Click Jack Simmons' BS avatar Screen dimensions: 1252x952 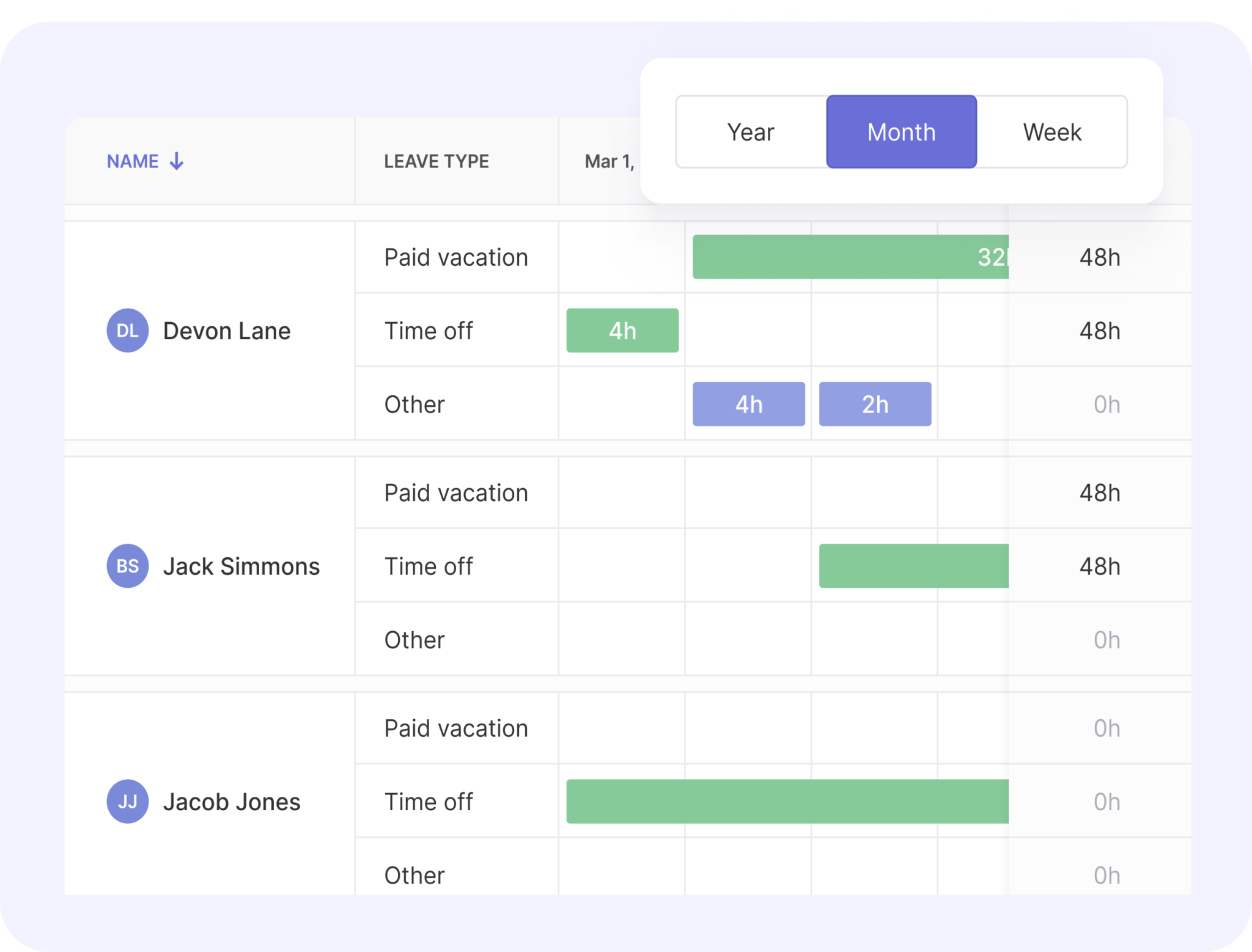(x=127, y=566)
